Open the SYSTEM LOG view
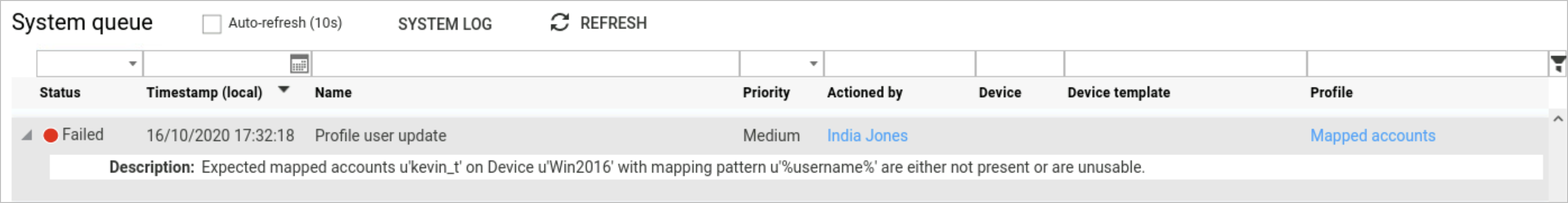The width and height of the screenshot is (1568, 203). (x=444, y=24)
